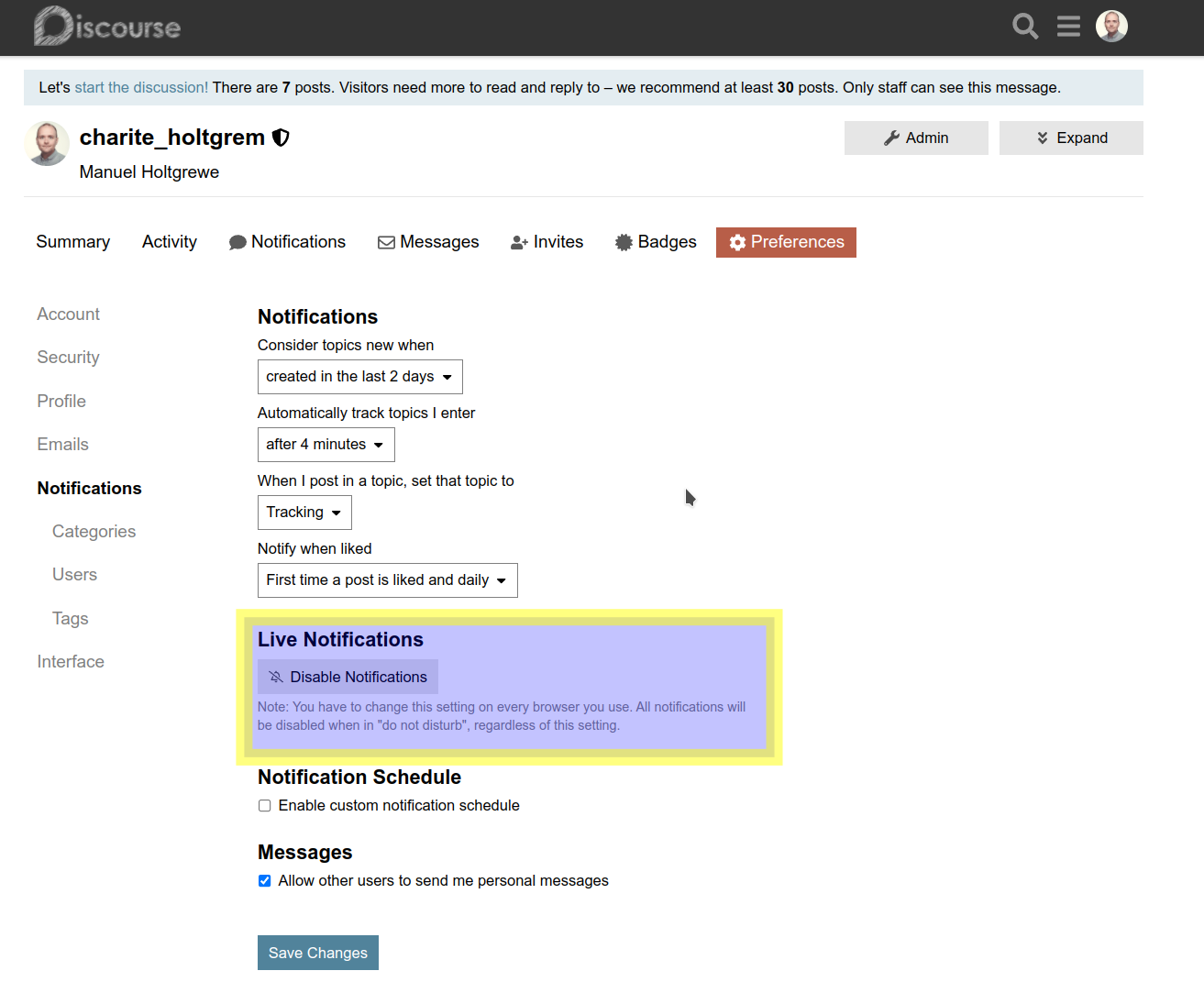The width and height of the screenshot is (1204, 993).
Task: Open the hamburger menu icon
Action: tap(1068, 26)
